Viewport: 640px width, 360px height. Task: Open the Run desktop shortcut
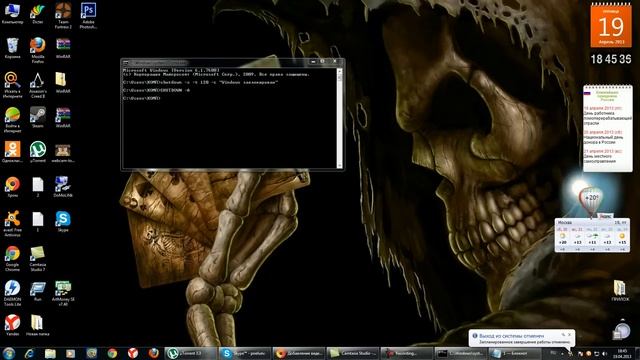pos(38,291)
